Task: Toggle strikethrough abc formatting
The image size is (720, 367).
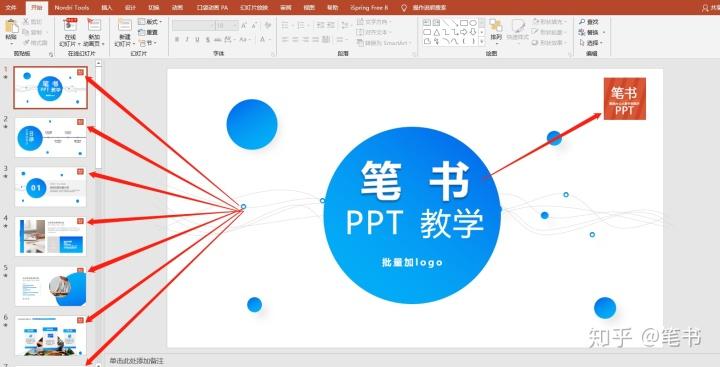Action: click(x=218, y=40)
